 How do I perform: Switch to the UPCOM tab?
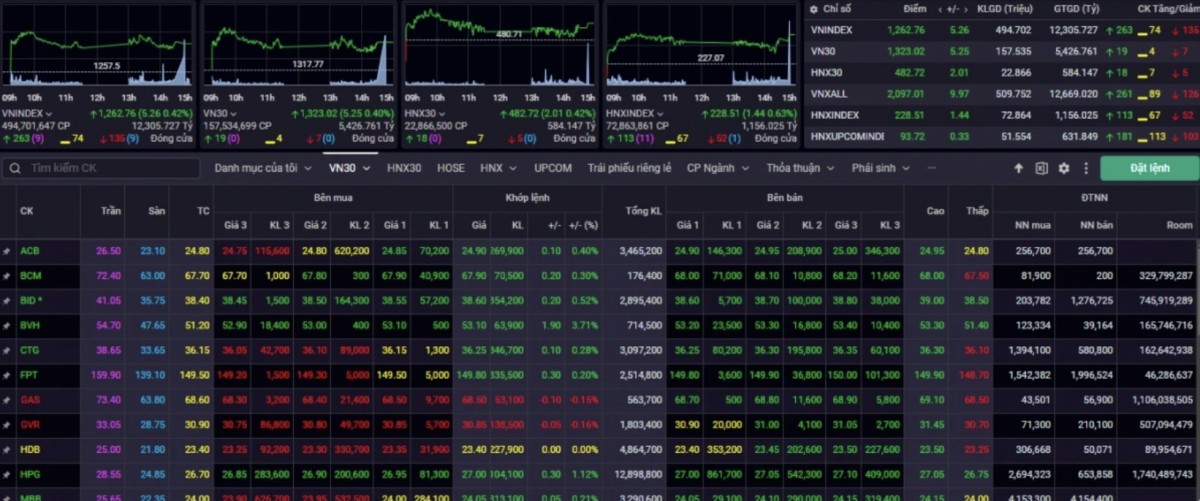(x=553, y=168)
